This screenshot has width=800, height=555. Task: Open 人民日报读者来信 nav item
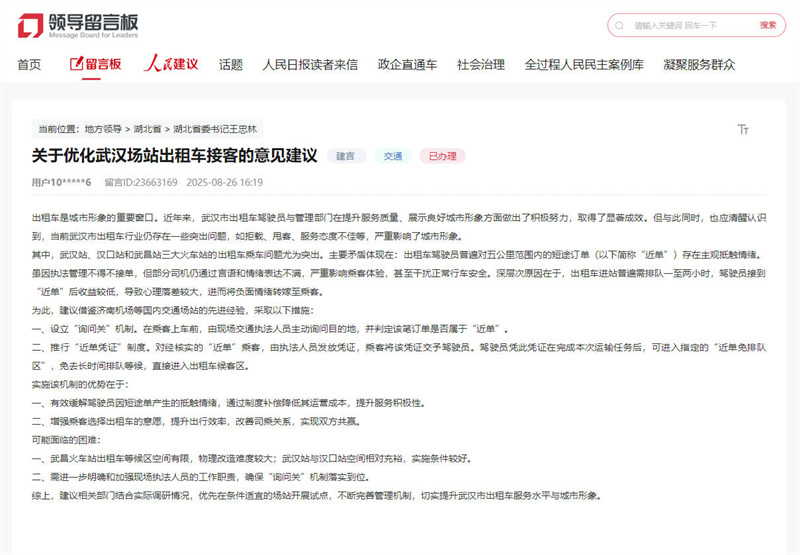pos(310,65)
